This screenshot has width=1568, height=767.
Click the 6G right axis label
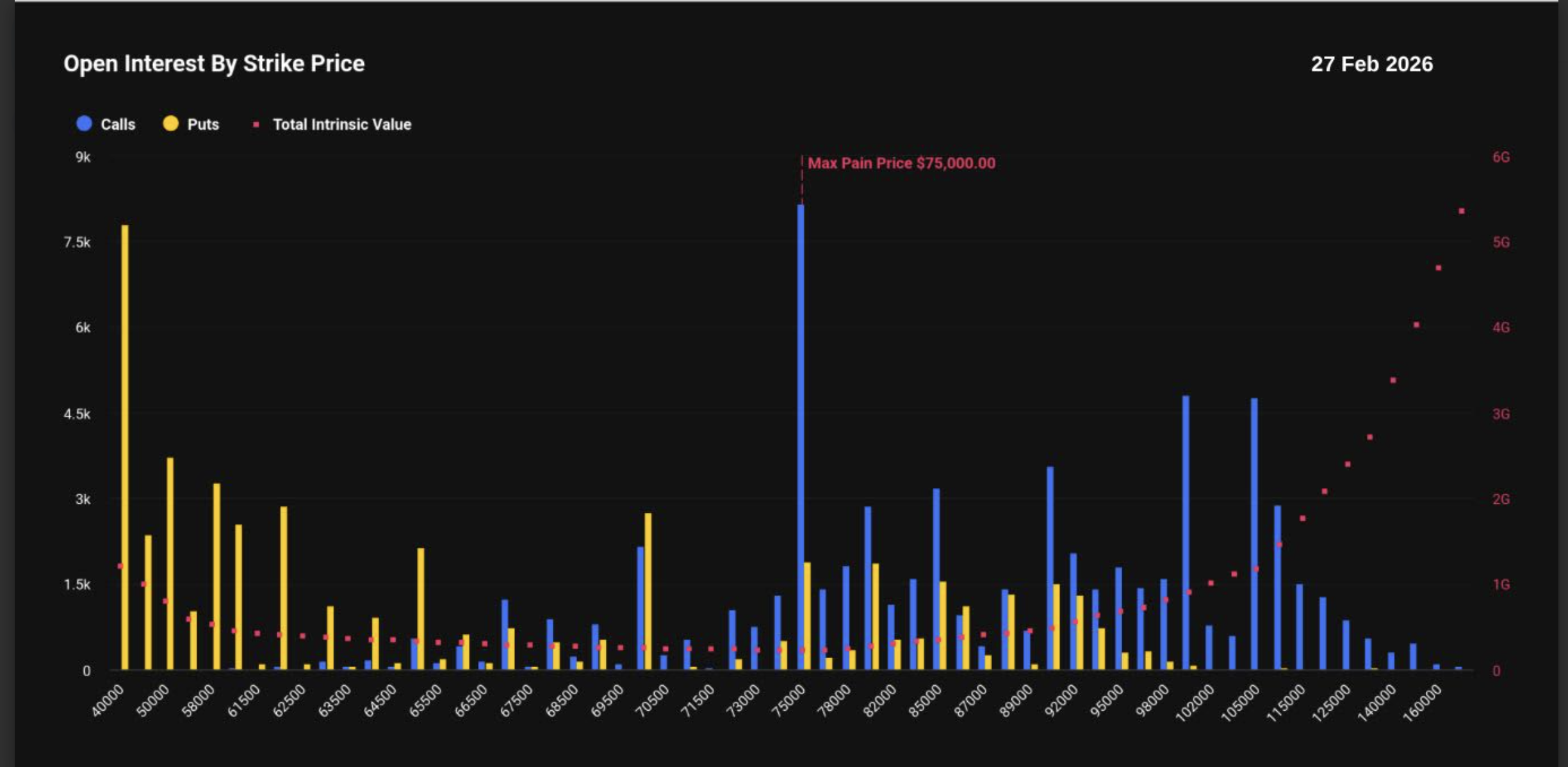pyautogui.click(x=1501, y=157)
